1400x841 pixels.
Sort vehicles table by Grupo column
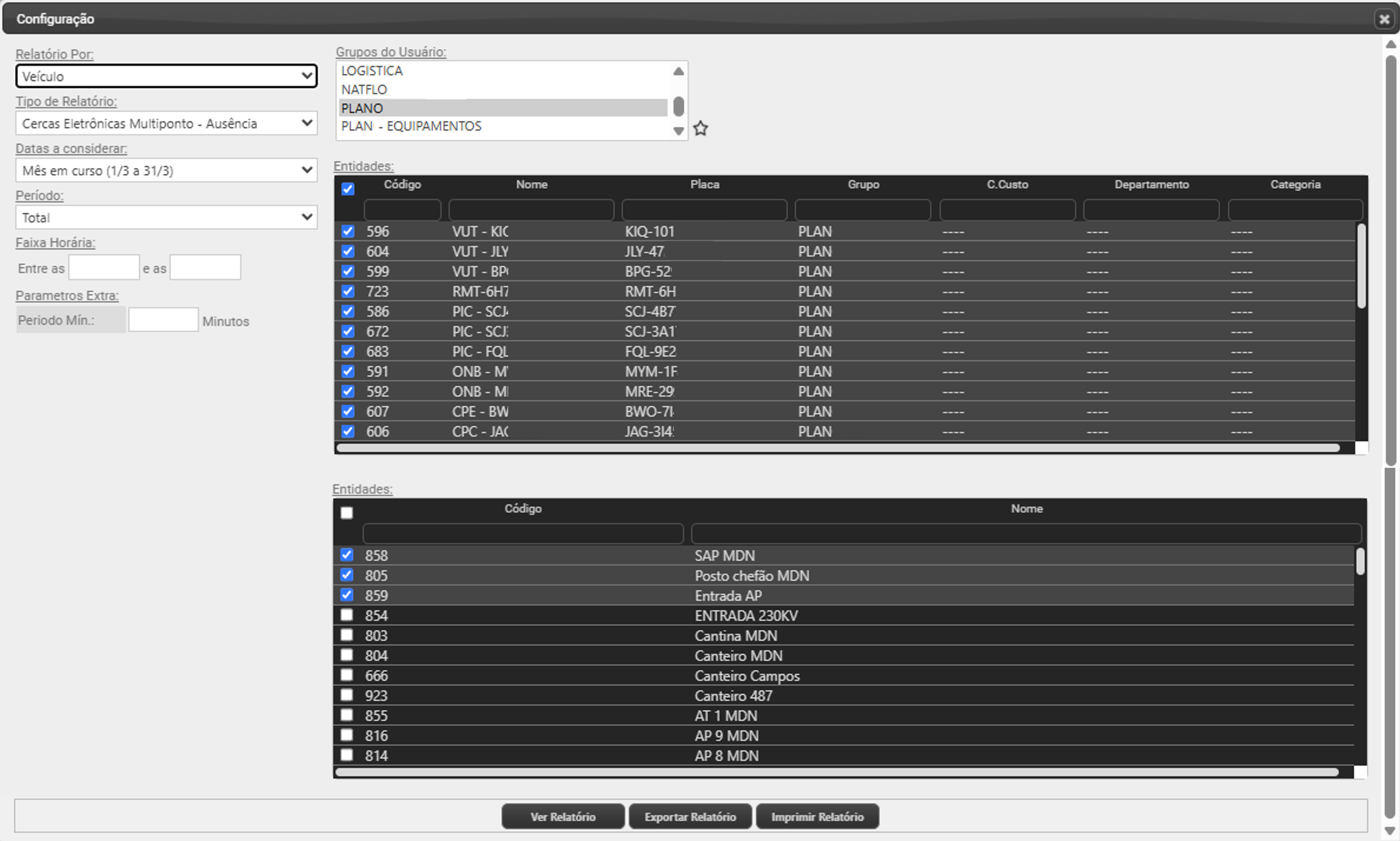click(x=863, y=185)
